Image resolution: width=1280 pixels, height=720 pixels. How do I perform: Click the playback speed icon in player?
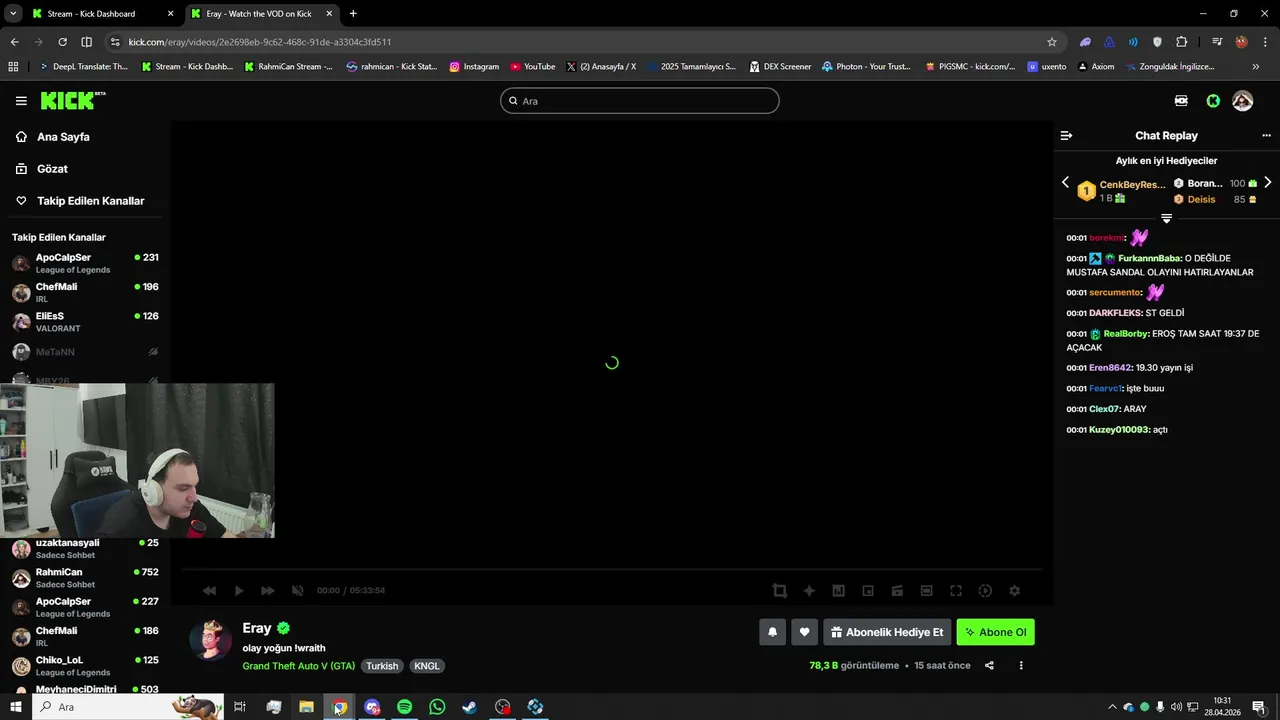pyautogui.click(x=985, y=591)
